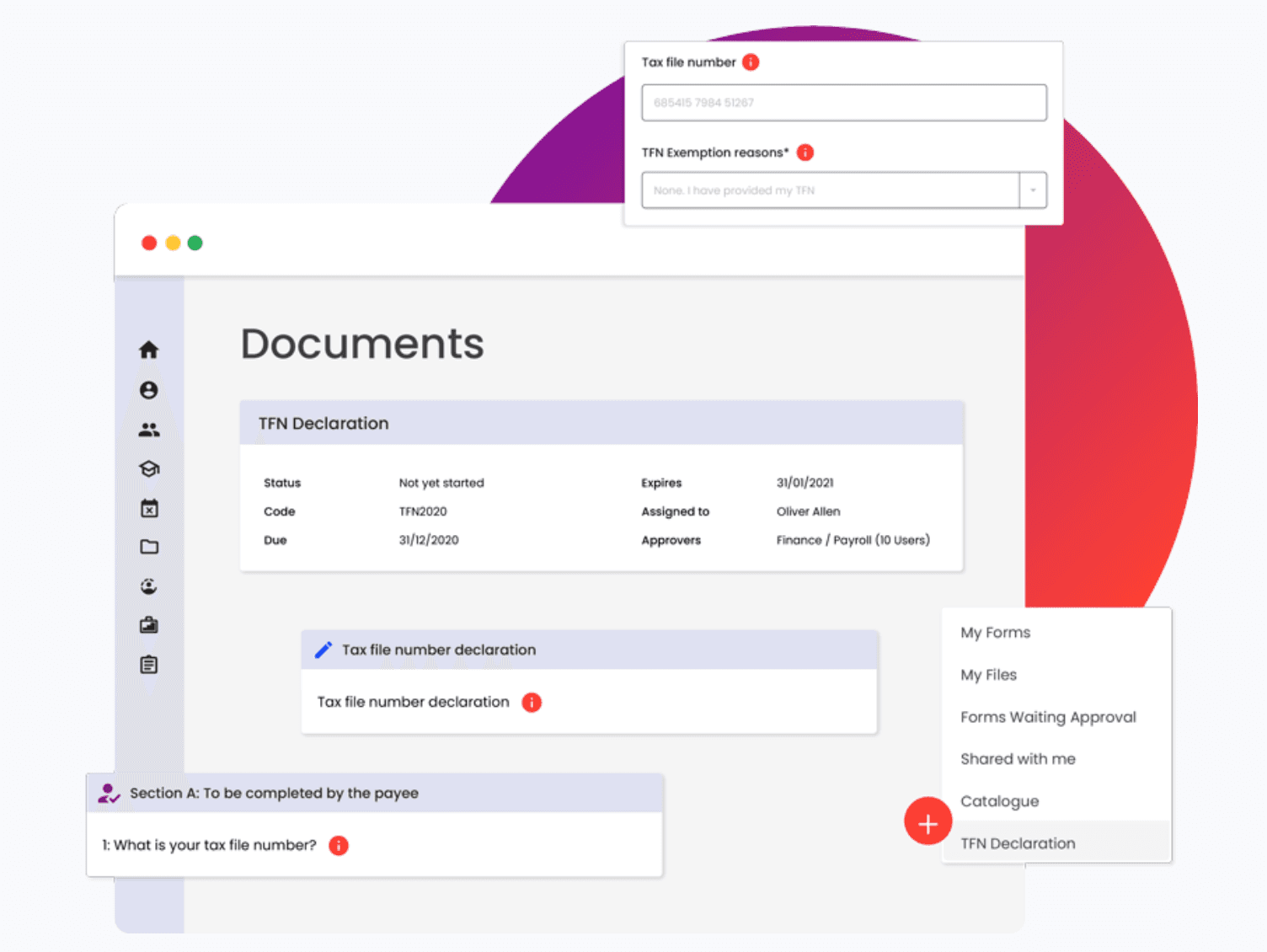Open the graduation cap training icon
The width and height of the screenshot is (1267, 952).
click(149, 469)
